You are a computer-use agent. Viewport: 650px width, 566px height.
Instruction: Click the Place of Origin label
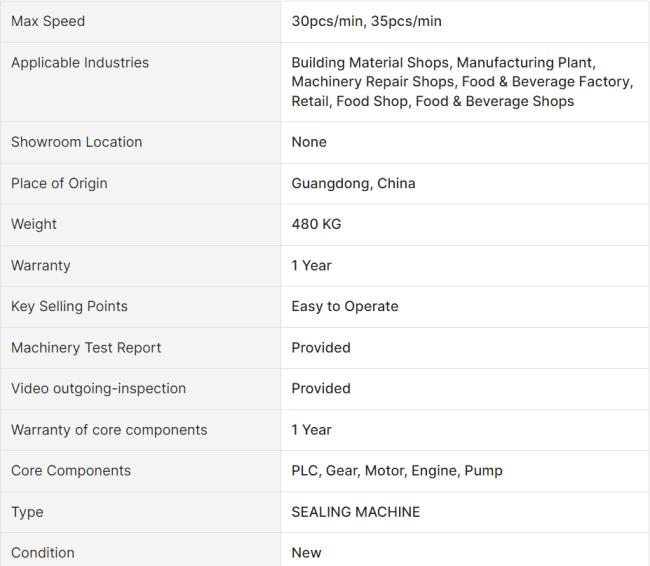pyautogui.click(x=59, y=183)
